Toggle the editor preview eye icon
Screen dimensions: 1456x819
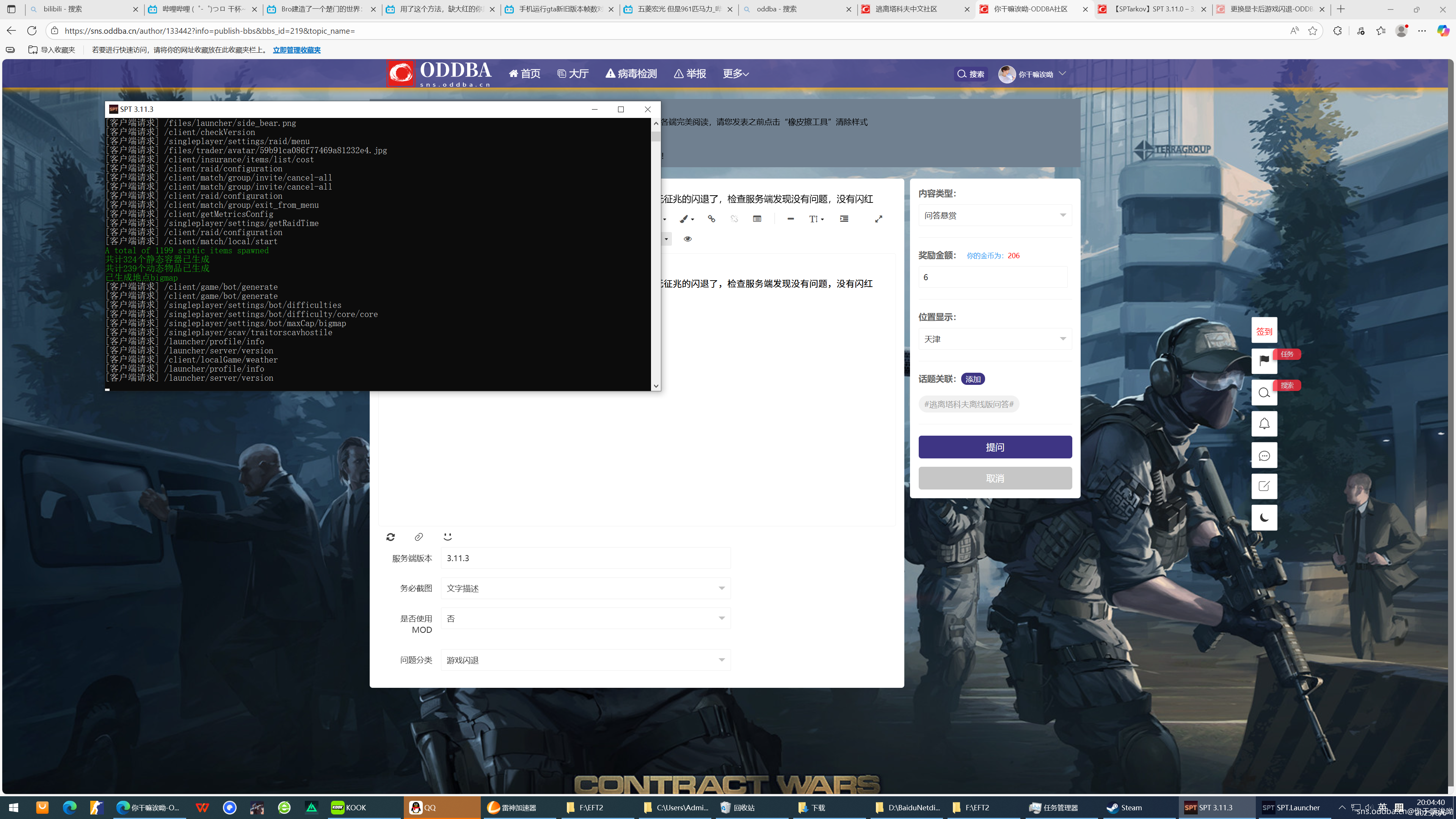688,238
